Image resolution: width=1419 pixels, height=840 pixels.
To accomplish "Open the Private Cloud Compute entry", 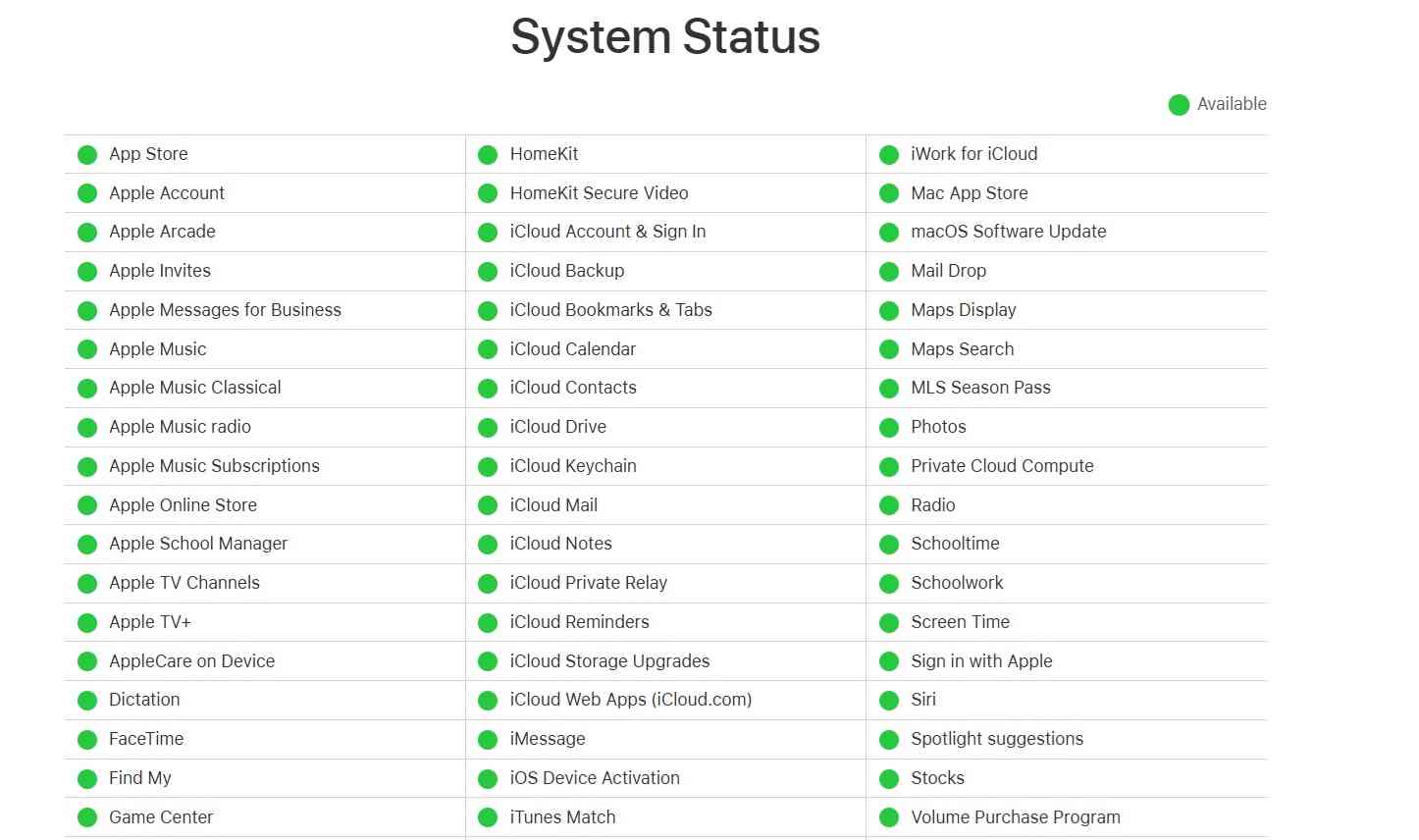I will (1002, 466).
